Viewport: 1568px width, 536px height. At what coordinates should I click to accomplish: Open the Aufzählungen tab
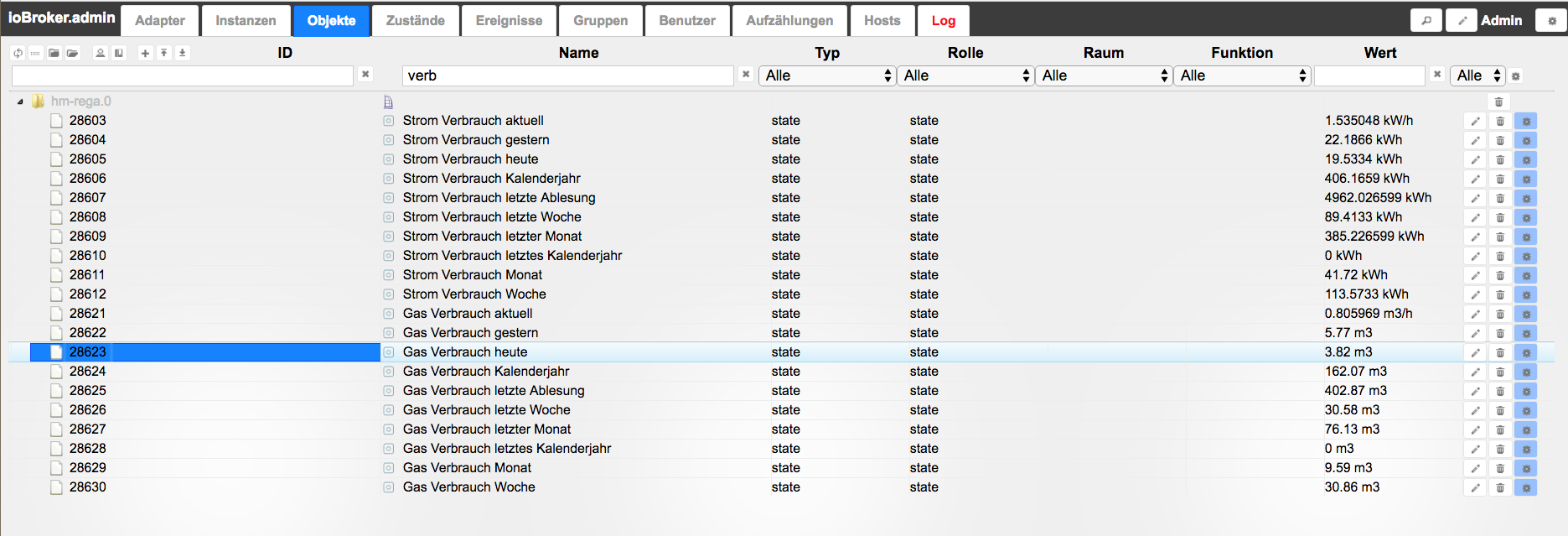pos(789,20)
